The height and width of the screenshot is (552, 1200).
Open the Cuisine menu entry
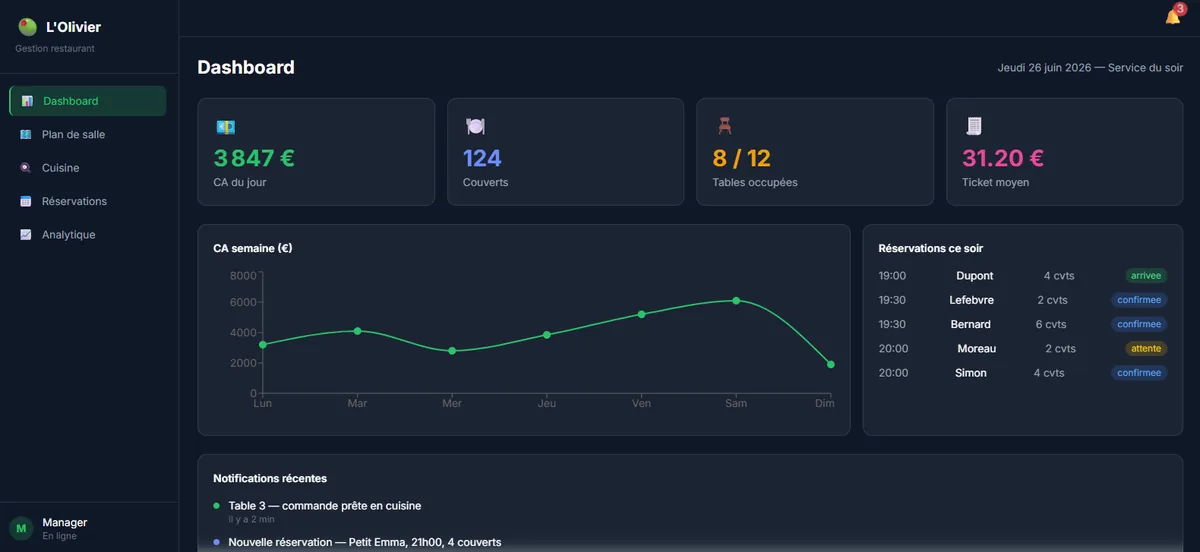(88, 168)
